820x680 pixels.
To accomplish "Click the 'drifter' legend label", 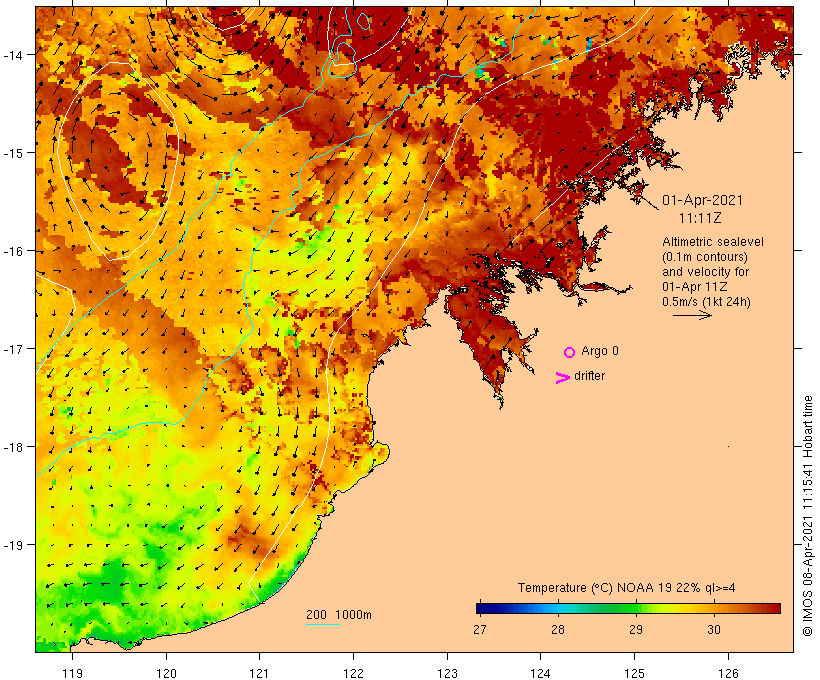I will click(589, 376).
